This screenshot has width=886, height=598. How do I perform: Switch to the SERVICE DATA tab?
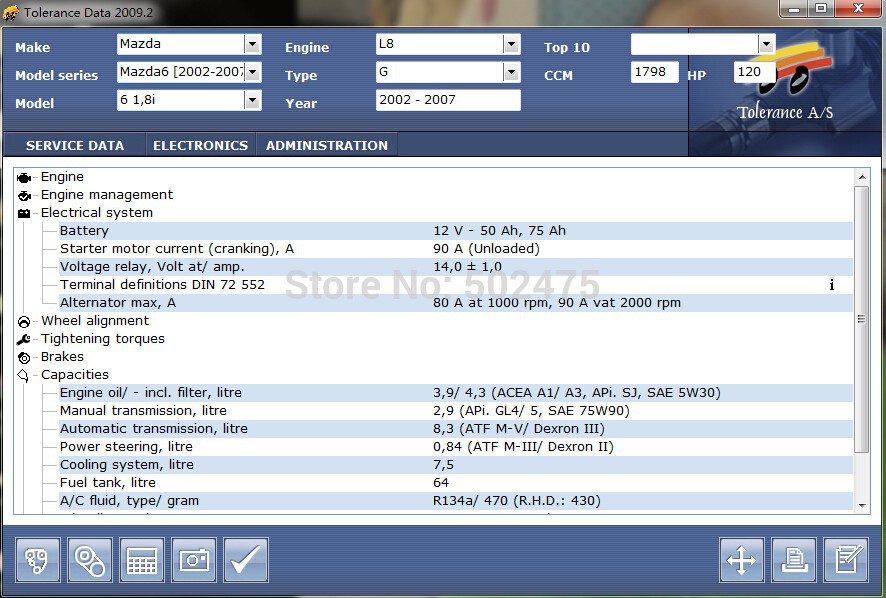coord(75,145)
